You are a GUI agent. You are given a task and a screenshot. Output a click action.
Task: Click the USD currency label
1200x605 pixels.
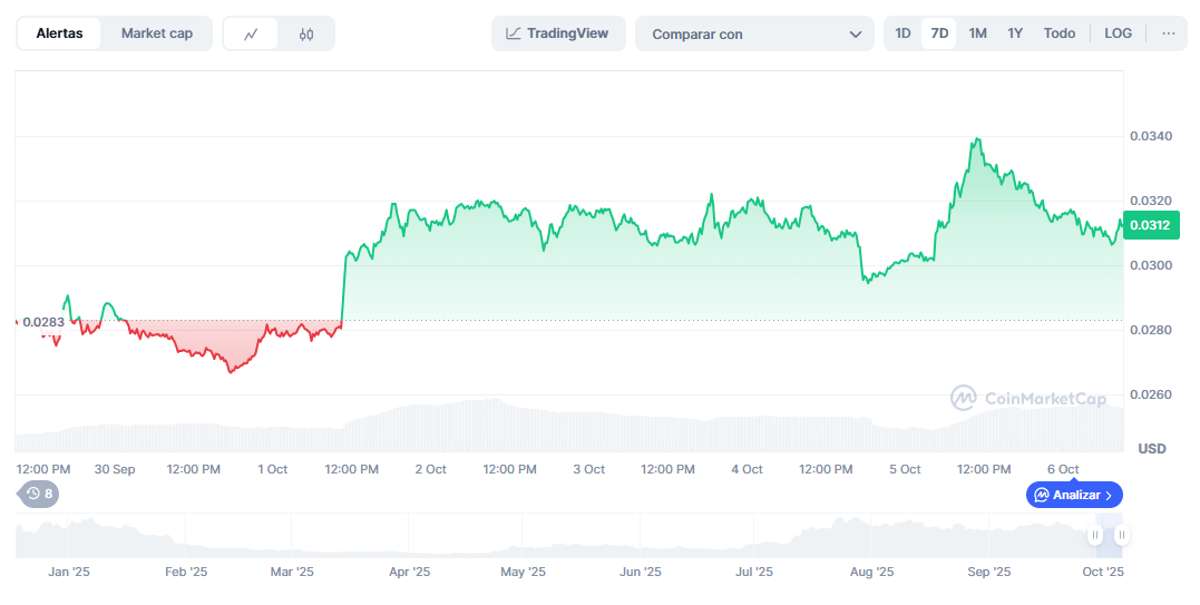[x=1152, y=449]
